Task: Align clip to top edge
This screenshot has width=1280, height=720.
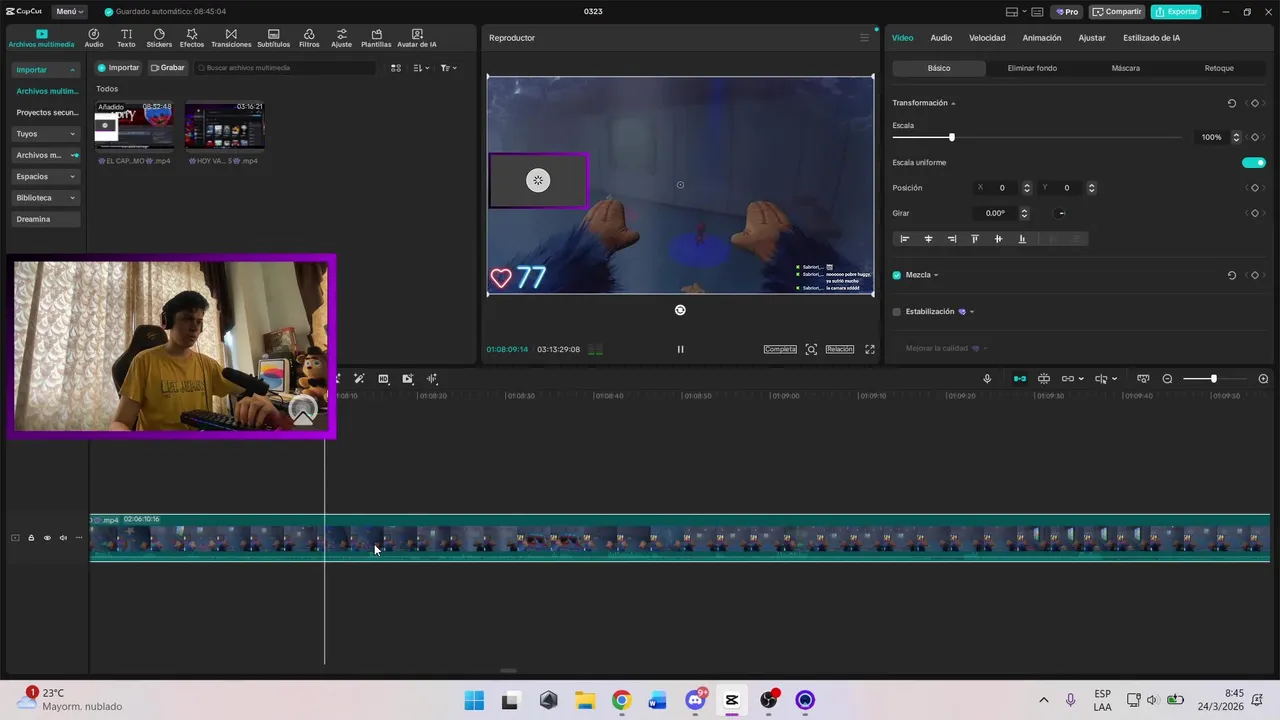Action: pos(975,239)
